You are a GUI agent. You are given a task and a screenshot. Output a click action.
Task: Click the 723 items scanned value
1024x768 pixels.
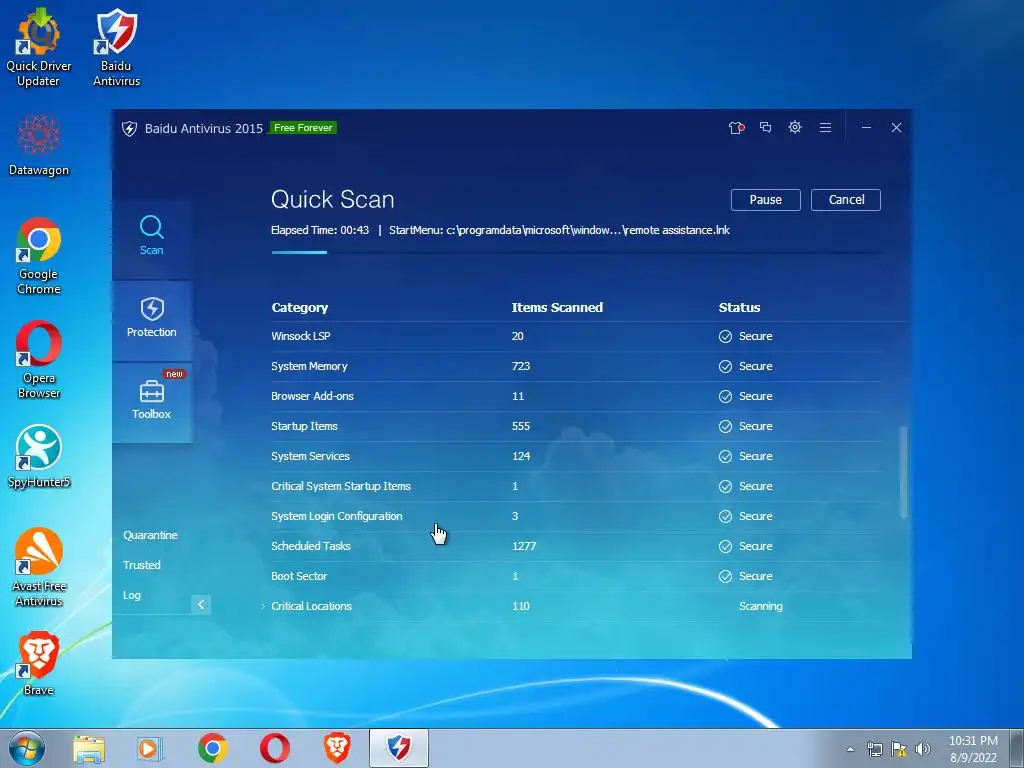[520, 366]
